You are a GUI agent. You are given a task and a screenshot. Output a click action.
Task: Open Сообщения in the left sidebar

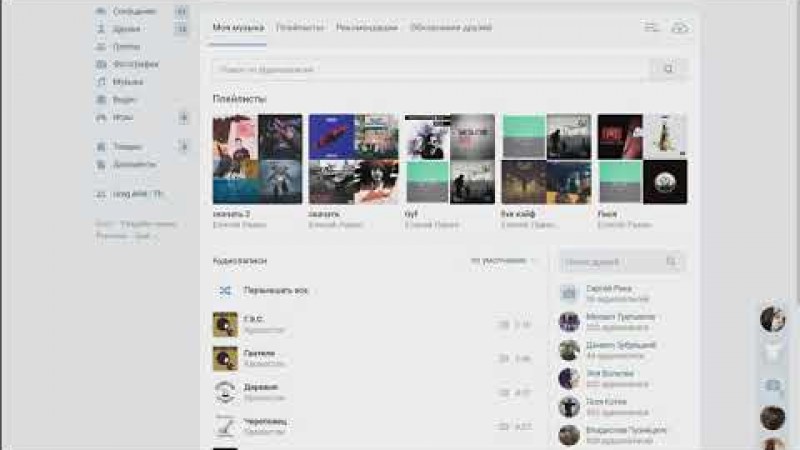(134, 11)
